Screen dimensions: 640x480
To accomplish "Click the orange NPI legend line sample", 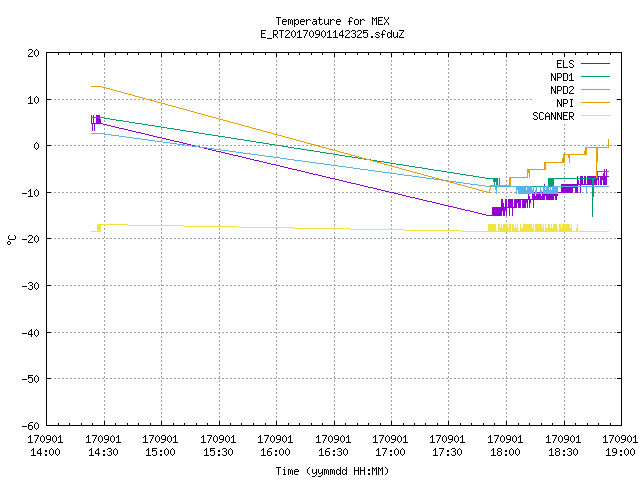I will click(595, 103).
